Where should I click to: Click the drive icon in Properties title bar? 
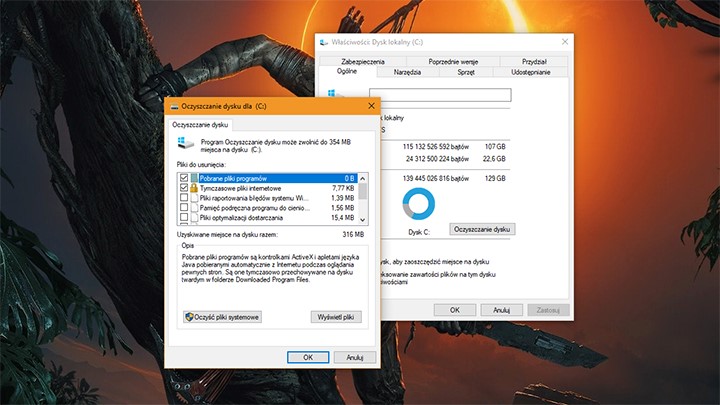pyautogui.click(x=325, y=43)
